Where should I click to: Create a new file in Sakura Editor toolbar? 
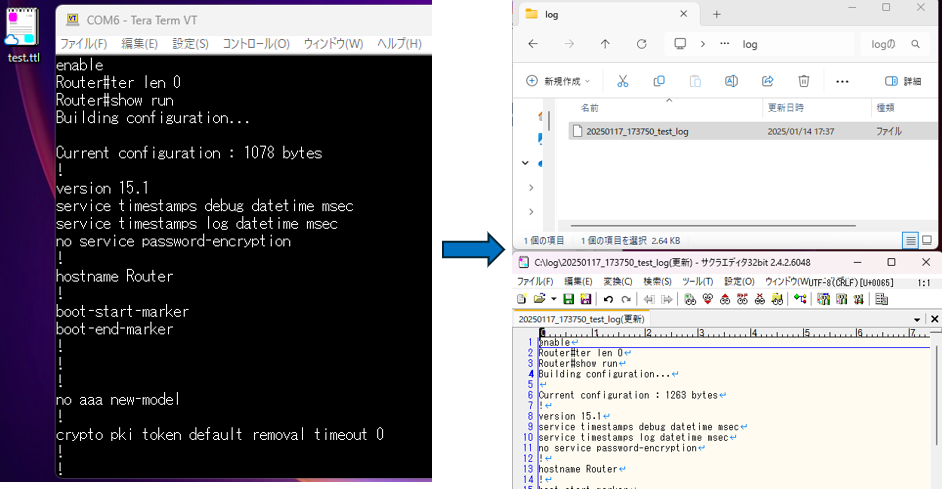521,299
